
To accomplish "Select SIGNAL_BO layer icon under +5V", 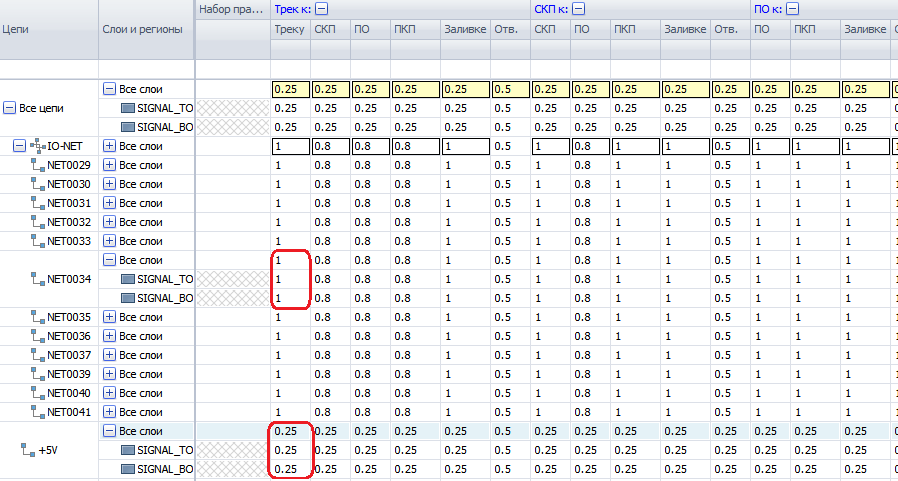I will click(x=127, y=469).
